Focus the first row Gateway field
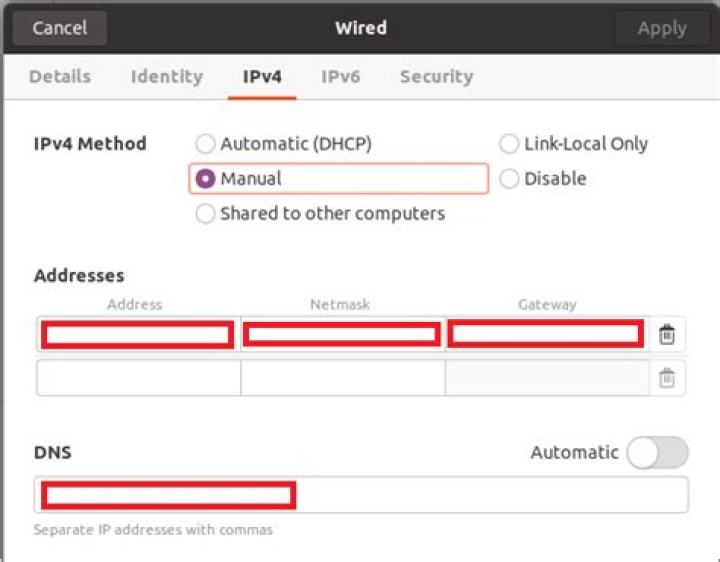The image size is (720, 562). (547, 334)
